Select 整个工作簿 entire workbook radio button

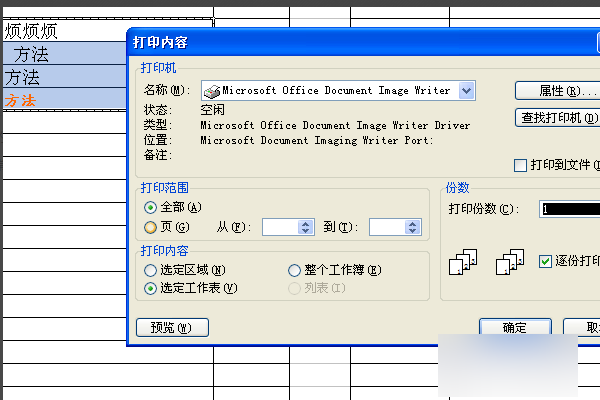click(294, 270)
